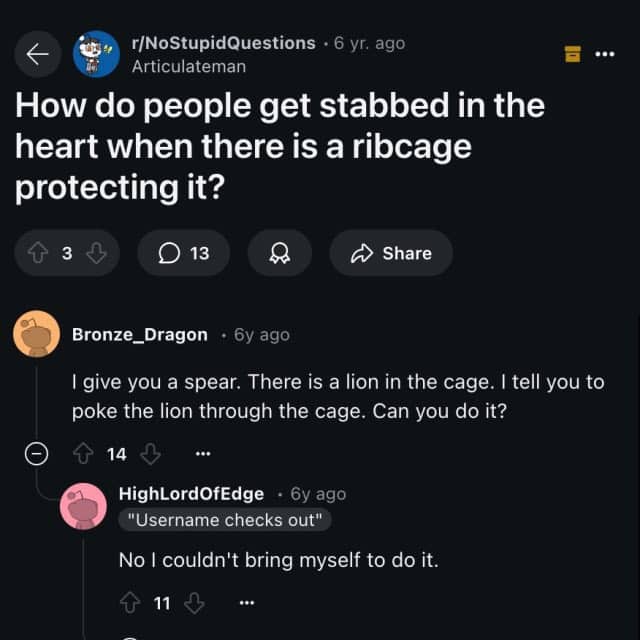This screenshot has height=640, width=640.
Task: Share the post
Action: pyautogui.click(x=391, y=253)
